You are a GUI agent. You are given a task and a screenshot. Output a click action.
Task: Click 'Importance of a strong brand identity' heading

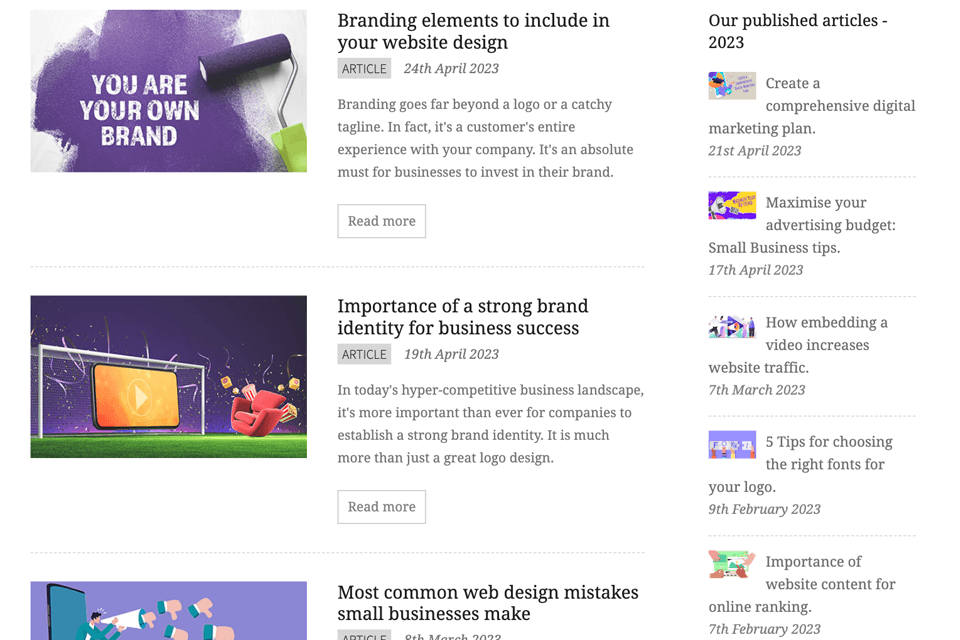click(463, 317)
